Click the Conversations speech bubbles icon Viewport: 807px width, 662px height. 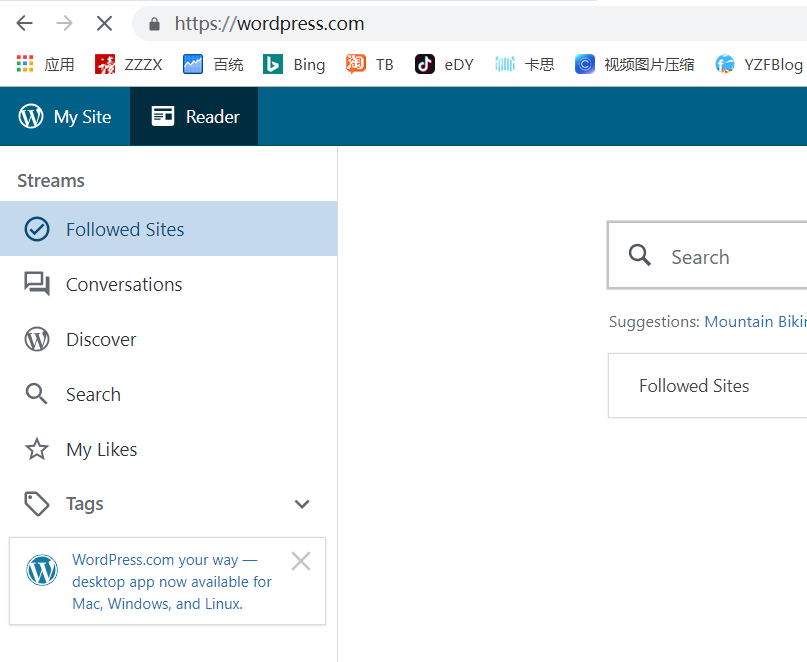pyautogui.click(x=37, y=284)
